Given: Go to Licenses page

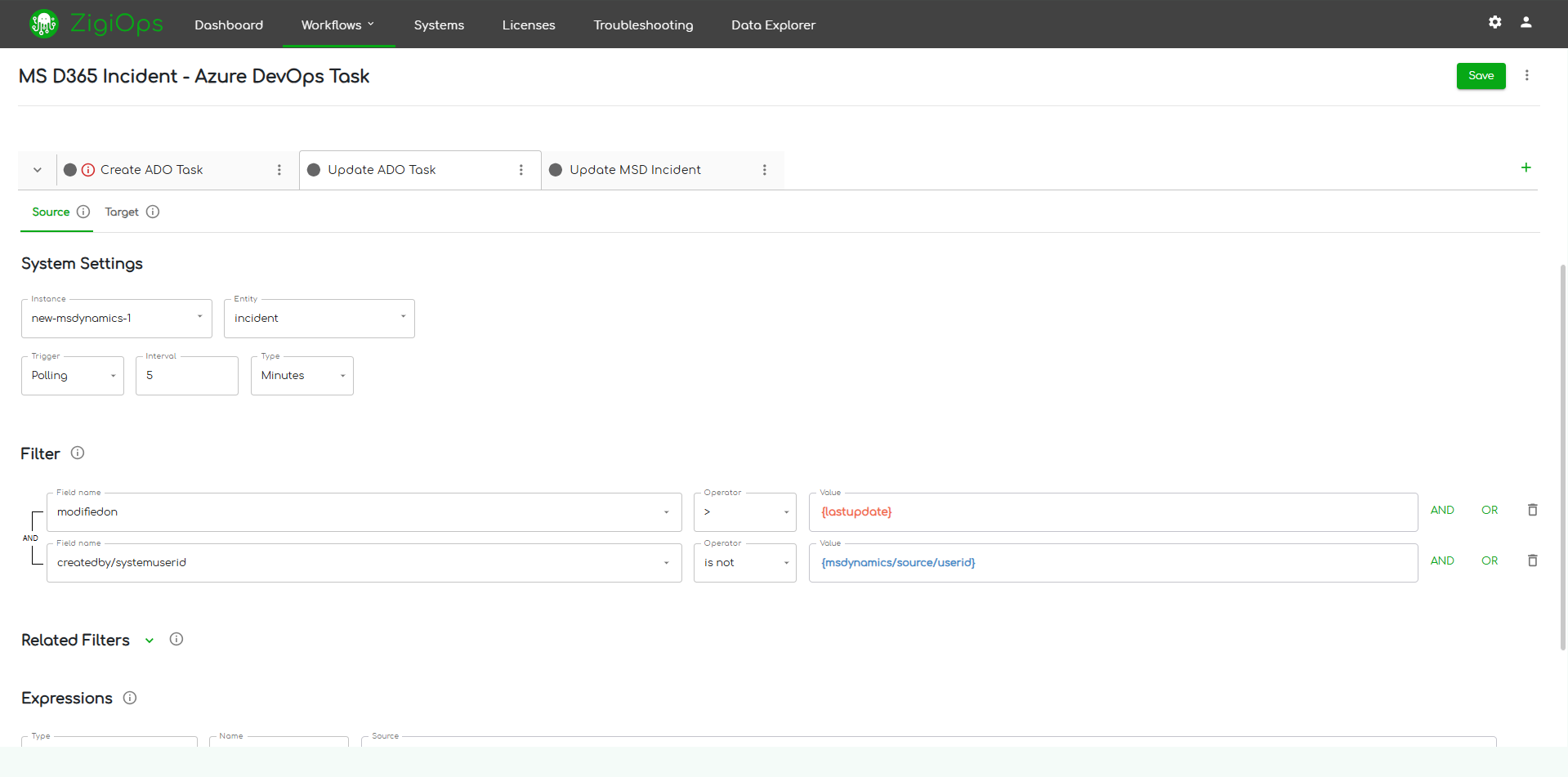Looking at the screenshot, I should click(x=529, y=25).
